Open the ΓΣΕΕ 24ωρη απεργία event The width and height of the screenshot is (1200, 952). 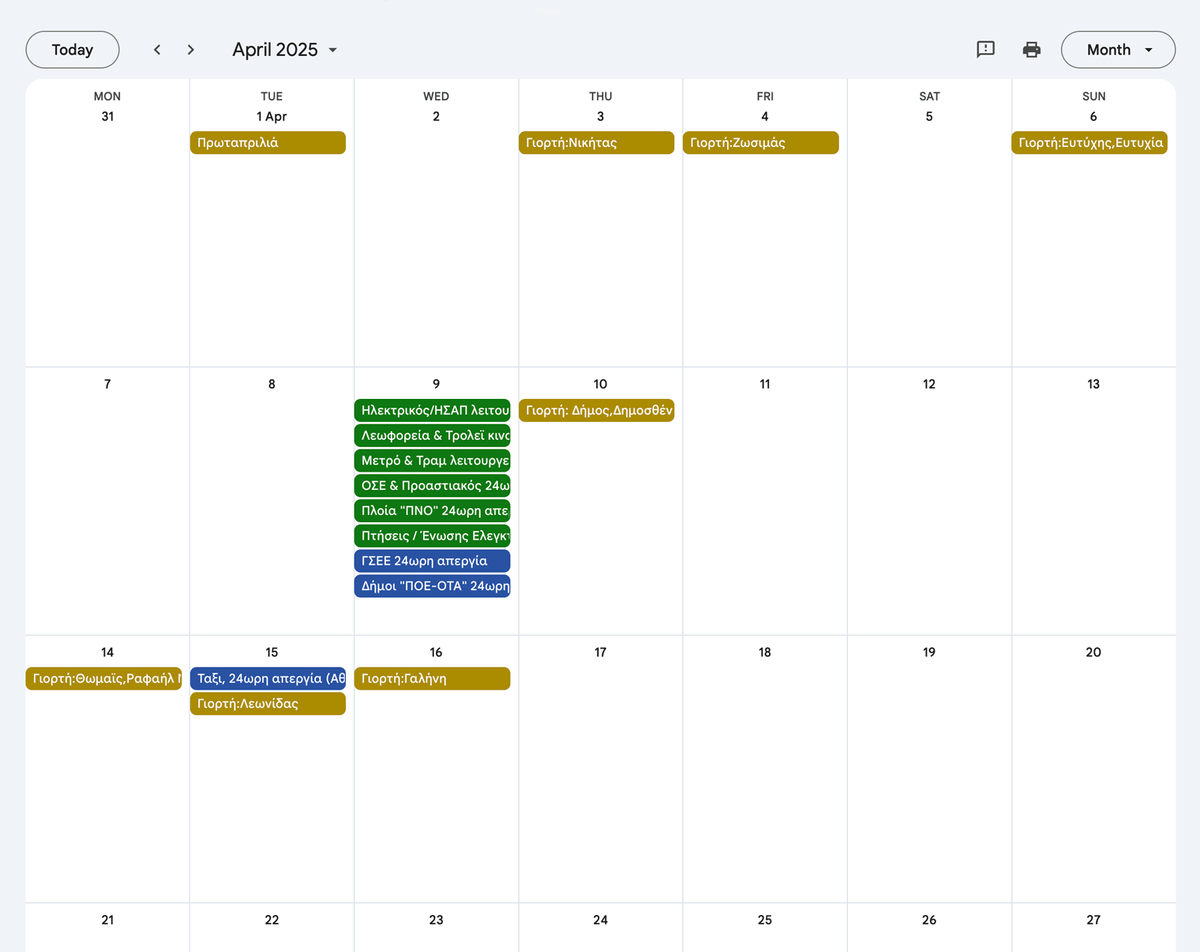[x=432, y=561]
